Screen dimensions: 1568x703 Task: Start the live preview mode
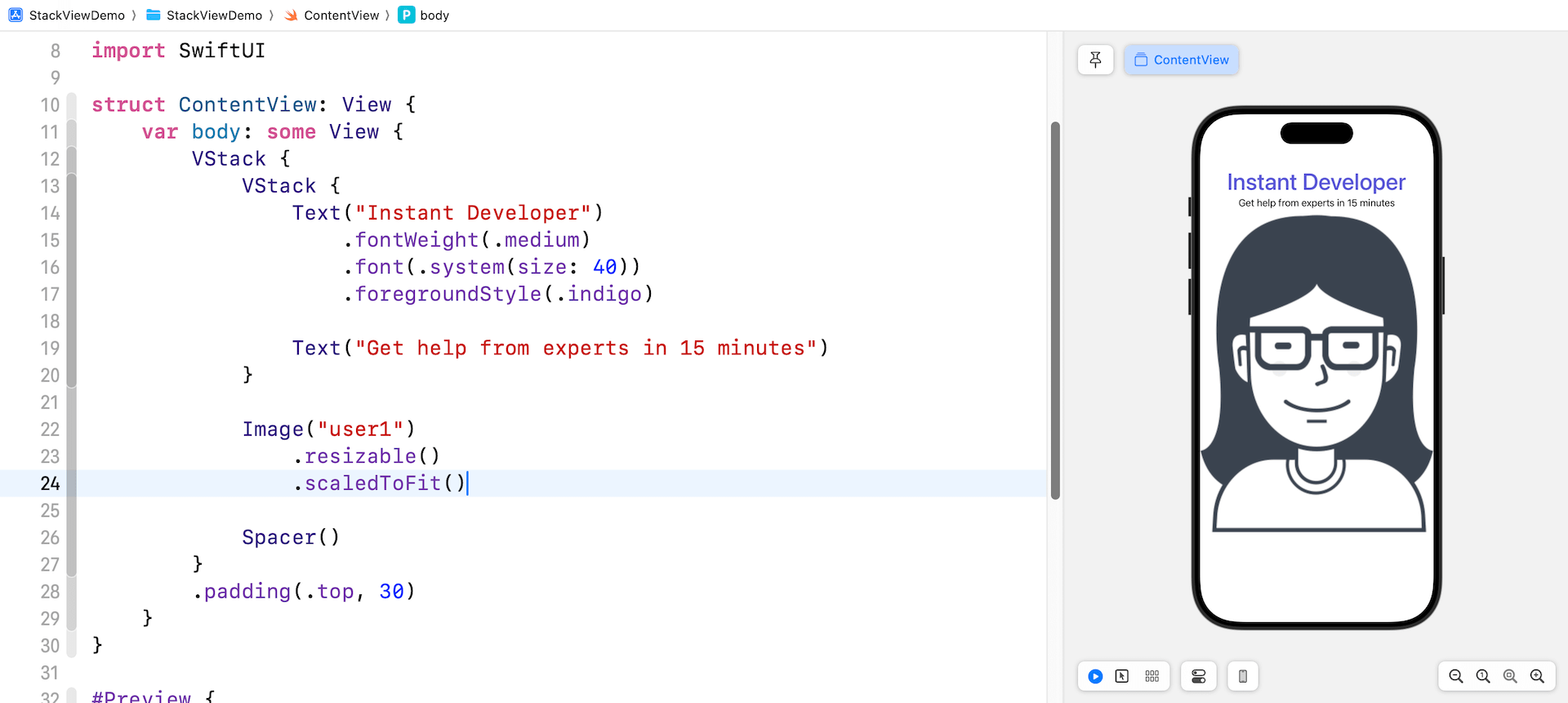click(x=1095, y=676)
